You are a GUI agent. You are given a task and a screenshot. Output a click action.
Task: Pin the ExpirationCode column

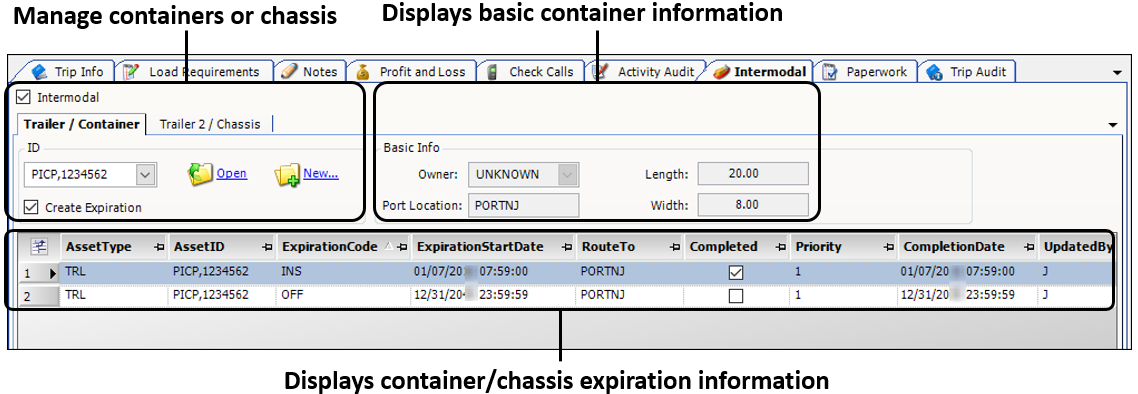pos(402,247)
